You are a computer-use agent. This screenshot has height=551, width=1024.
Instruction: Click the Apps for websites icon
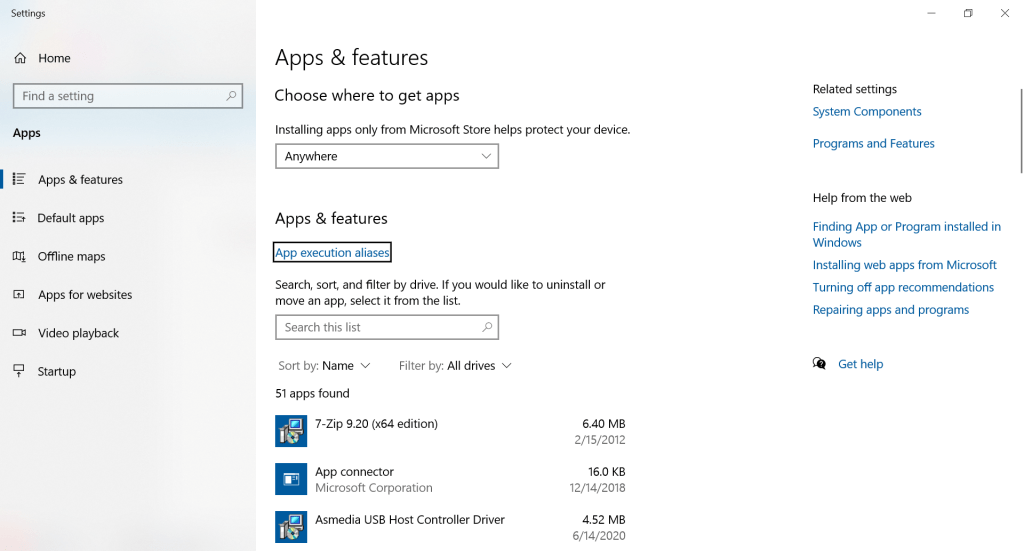(19, 295)
